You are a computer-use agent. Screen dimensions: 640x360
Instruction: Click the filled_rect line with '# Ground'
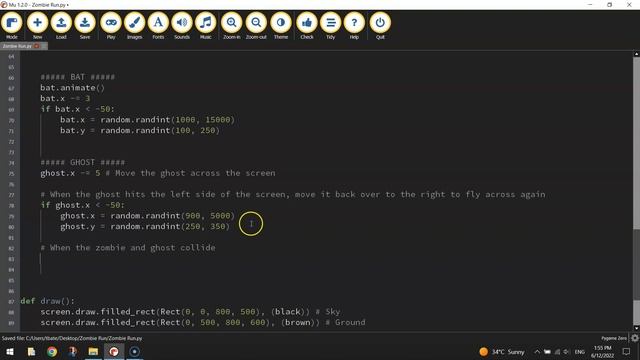(x=202, y=322)
